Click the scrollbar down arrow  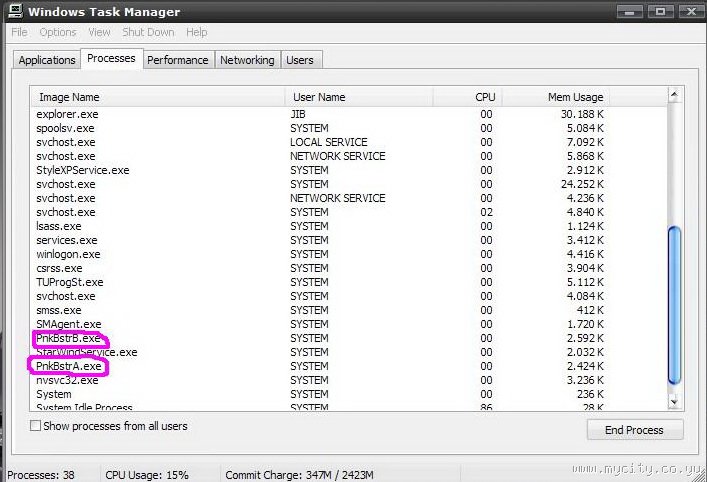coord(674,401)
